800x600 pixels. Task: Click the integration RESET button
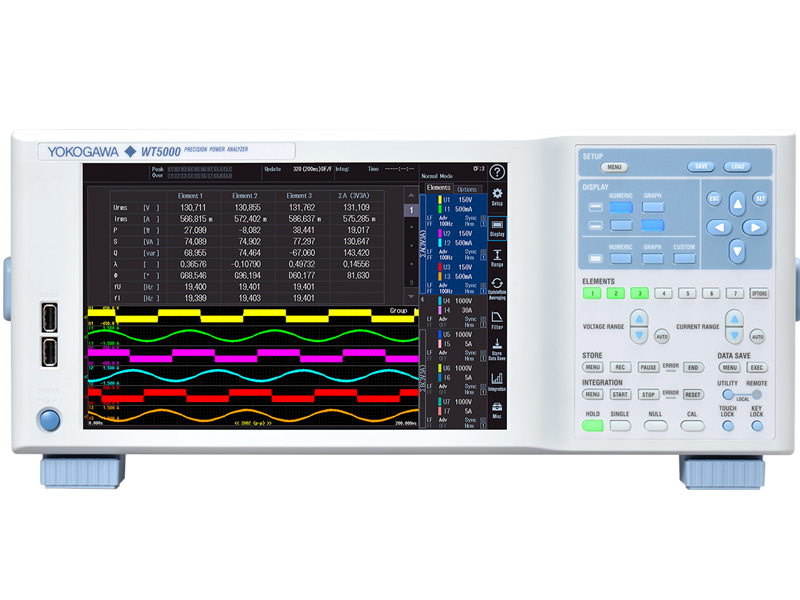tap(693, 394)
